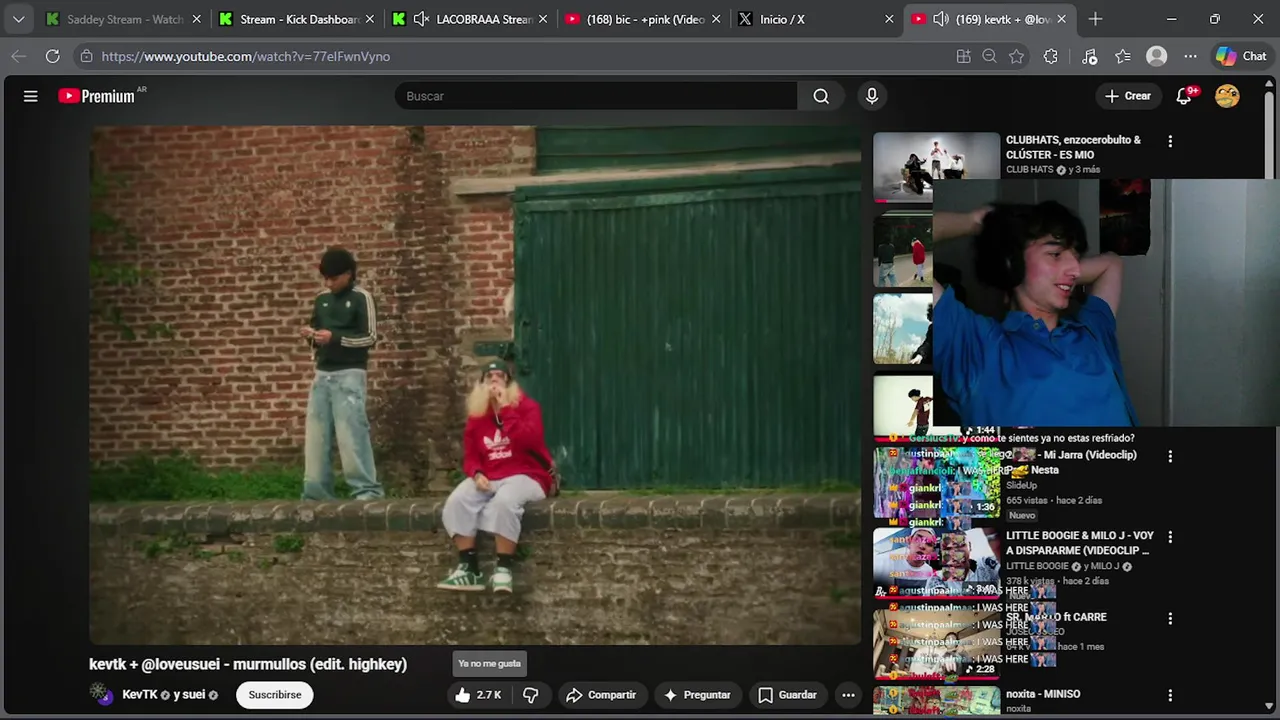Click the murmullos video player
The image size is (1280, 720).
475,385
